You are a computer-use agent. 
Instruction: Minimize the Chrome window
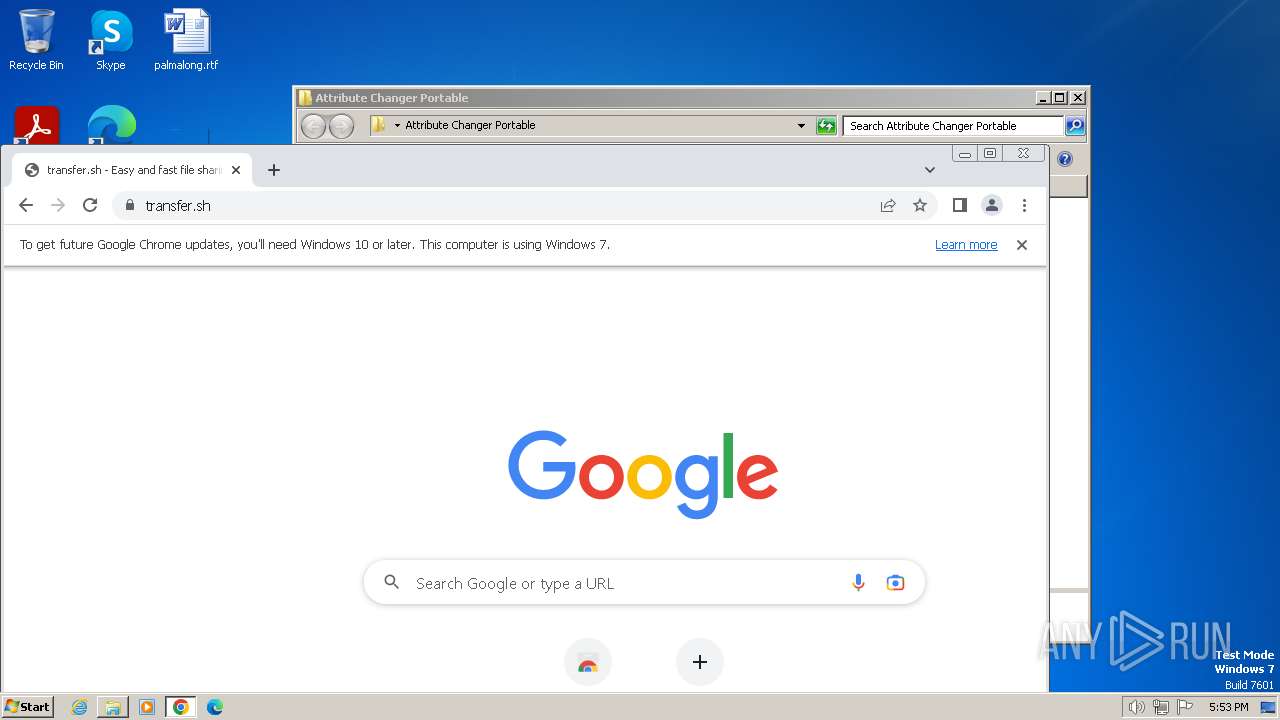pyautogui.click(x=965, y=154)
